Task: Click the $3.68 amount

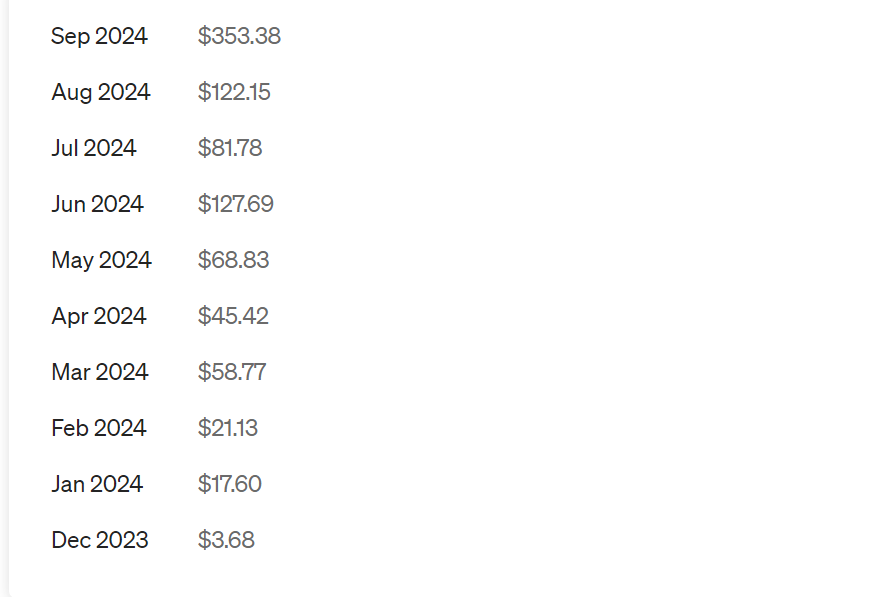Action: click(x=226, y=539)
